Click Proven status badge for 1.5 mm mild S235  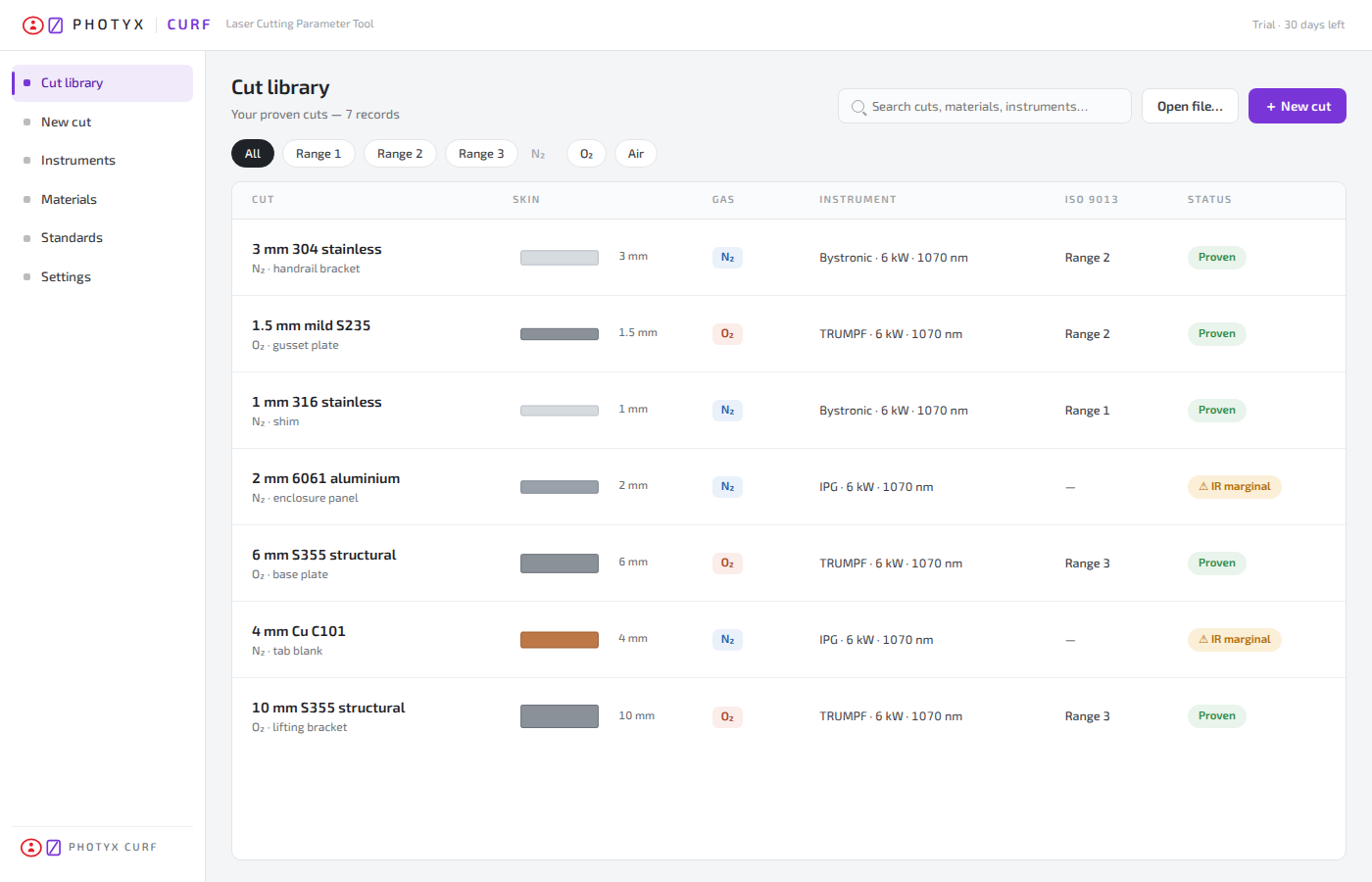click(1216, 333)
